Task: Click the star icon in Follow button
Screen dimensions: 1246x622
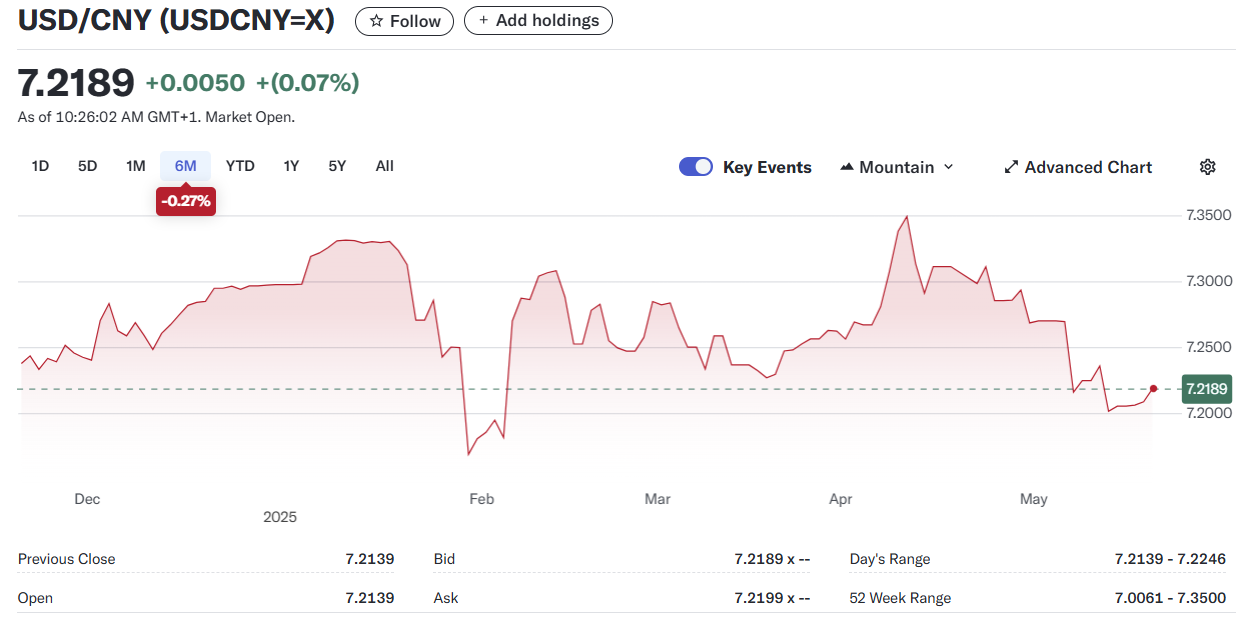Action: coord(376,21)
